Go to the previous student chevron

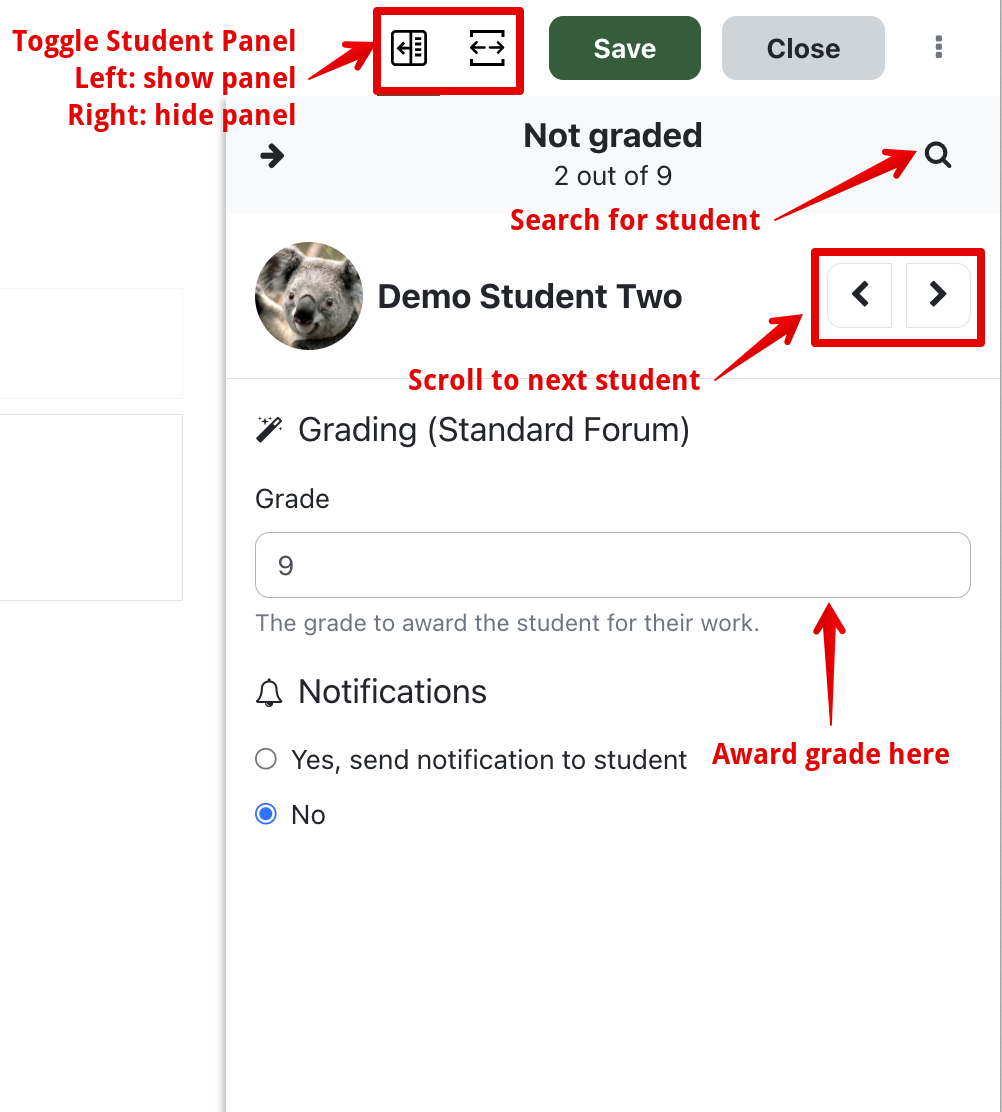pos(860,294)
